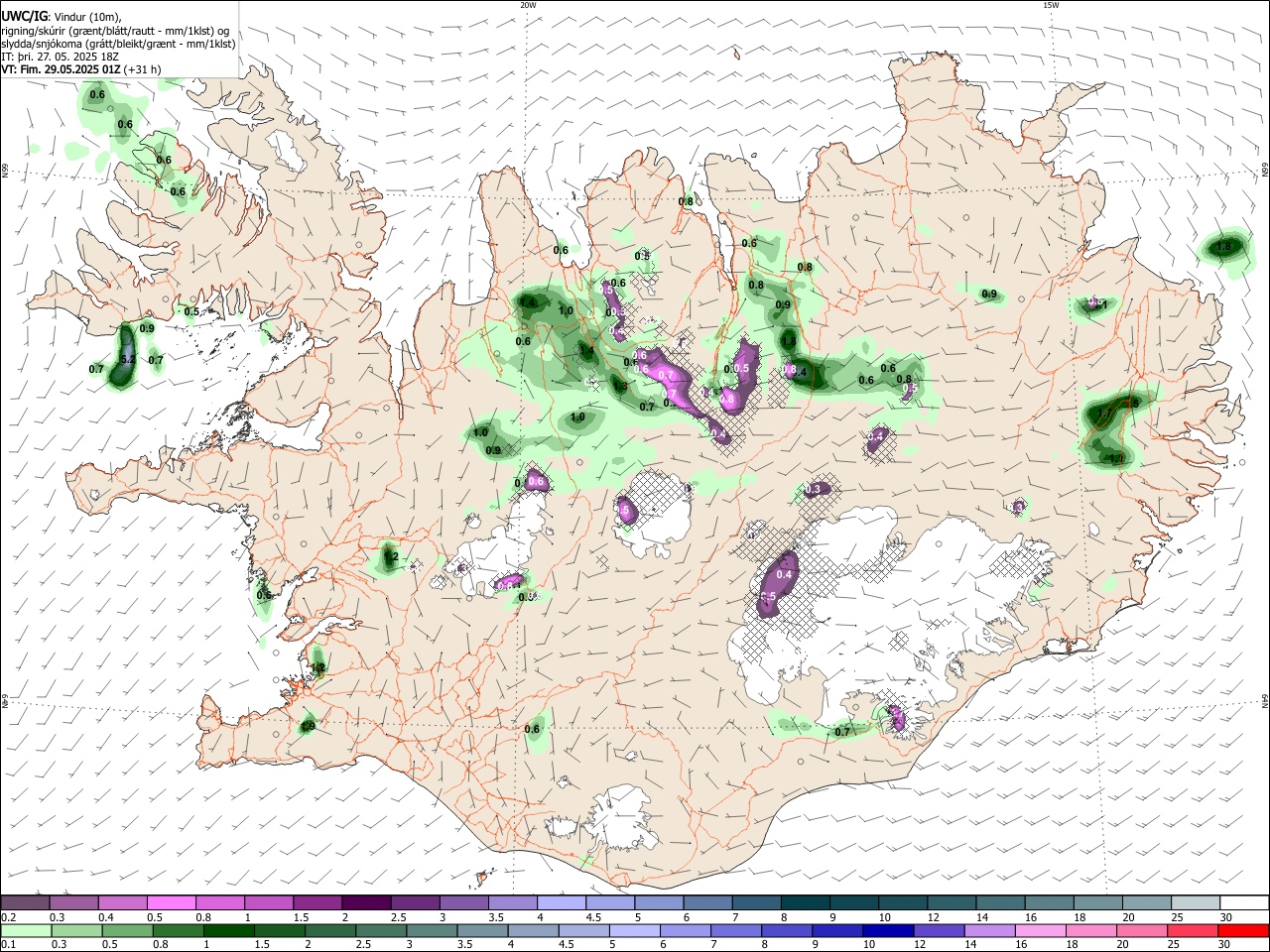Viewport: 1270px width, 952px height.
Task: Click the 'VT: Fim. 29.05.2025 01Z (+31 h)' line
Action: pos(80,69)
